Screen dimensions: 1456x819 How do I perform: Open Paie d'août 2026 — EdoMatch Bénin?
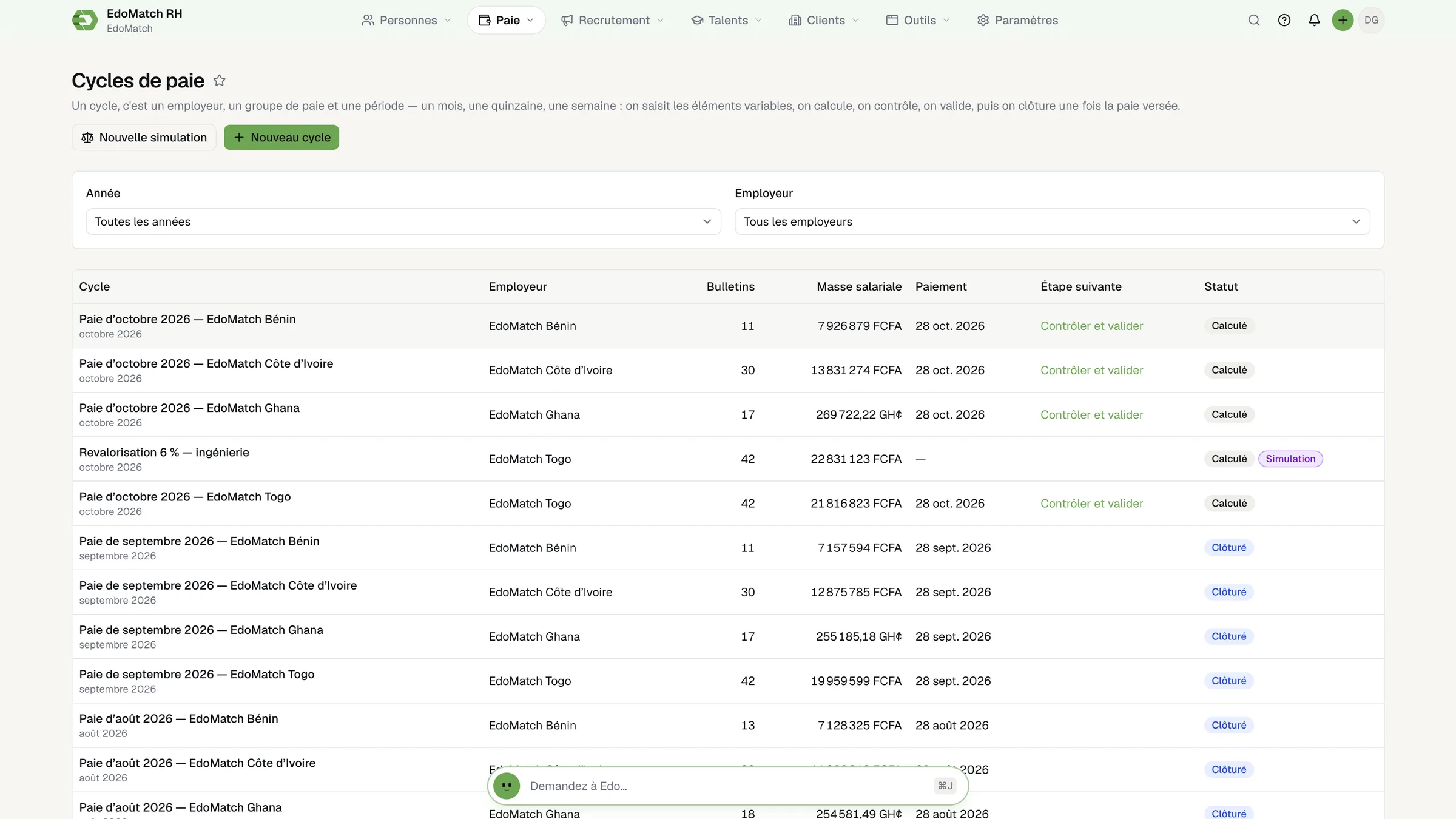pos(178,718)
